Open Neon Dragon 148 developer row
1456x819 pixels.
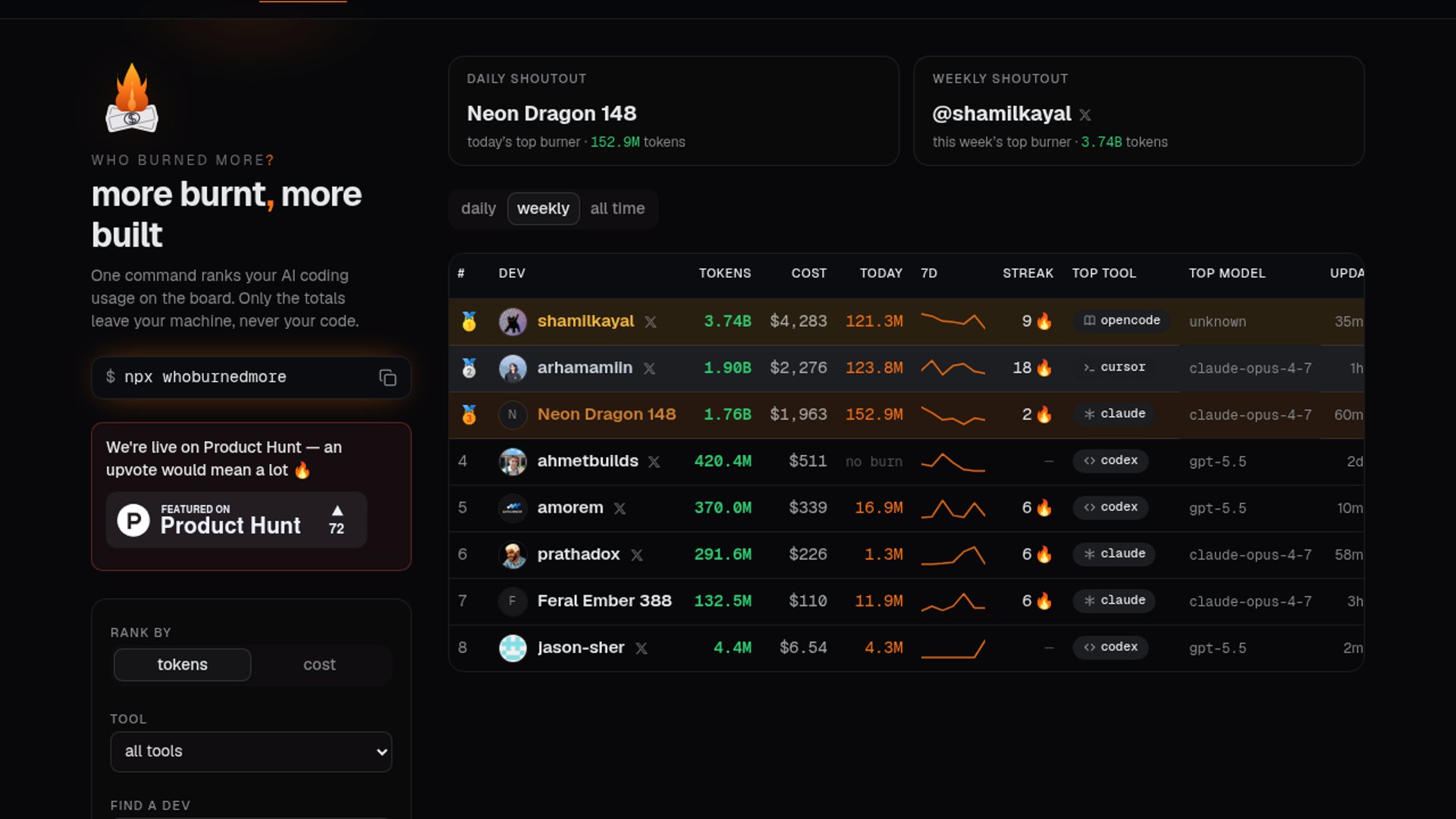(x=906, y=415)
